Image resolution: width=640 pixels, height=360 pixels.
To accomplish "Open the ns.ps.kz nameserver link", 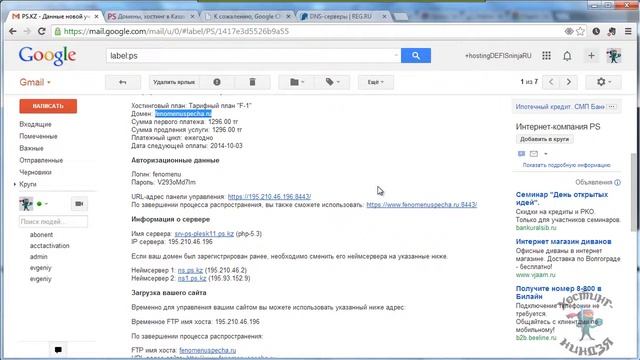I will (x=190, y=270).
